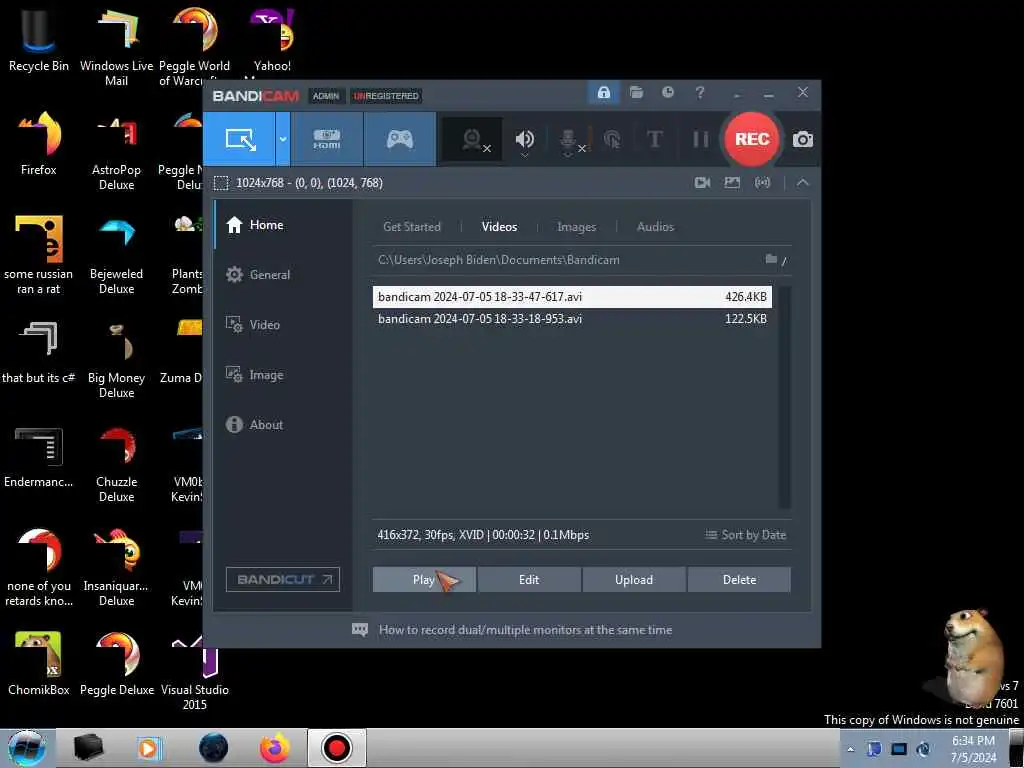
Task: Open the BANDICUT link button
Action: pyautogui.click(x=283, y=579)
